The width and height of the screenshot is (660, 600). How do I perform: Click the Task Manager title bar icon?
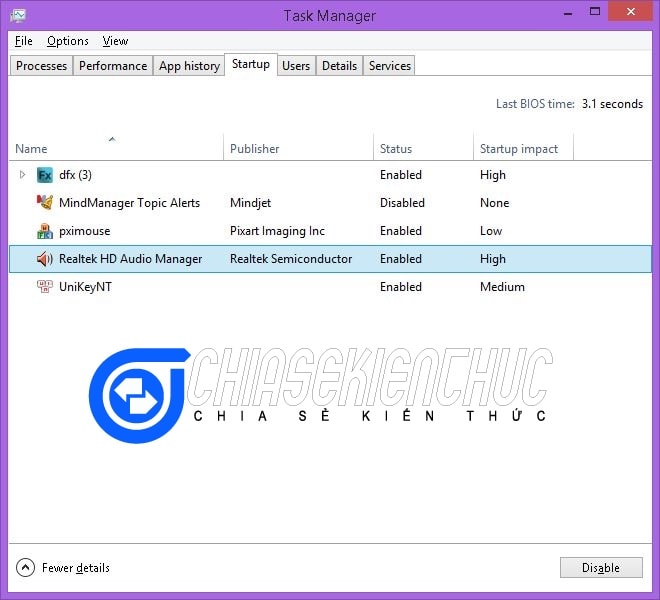click(18, 16)
